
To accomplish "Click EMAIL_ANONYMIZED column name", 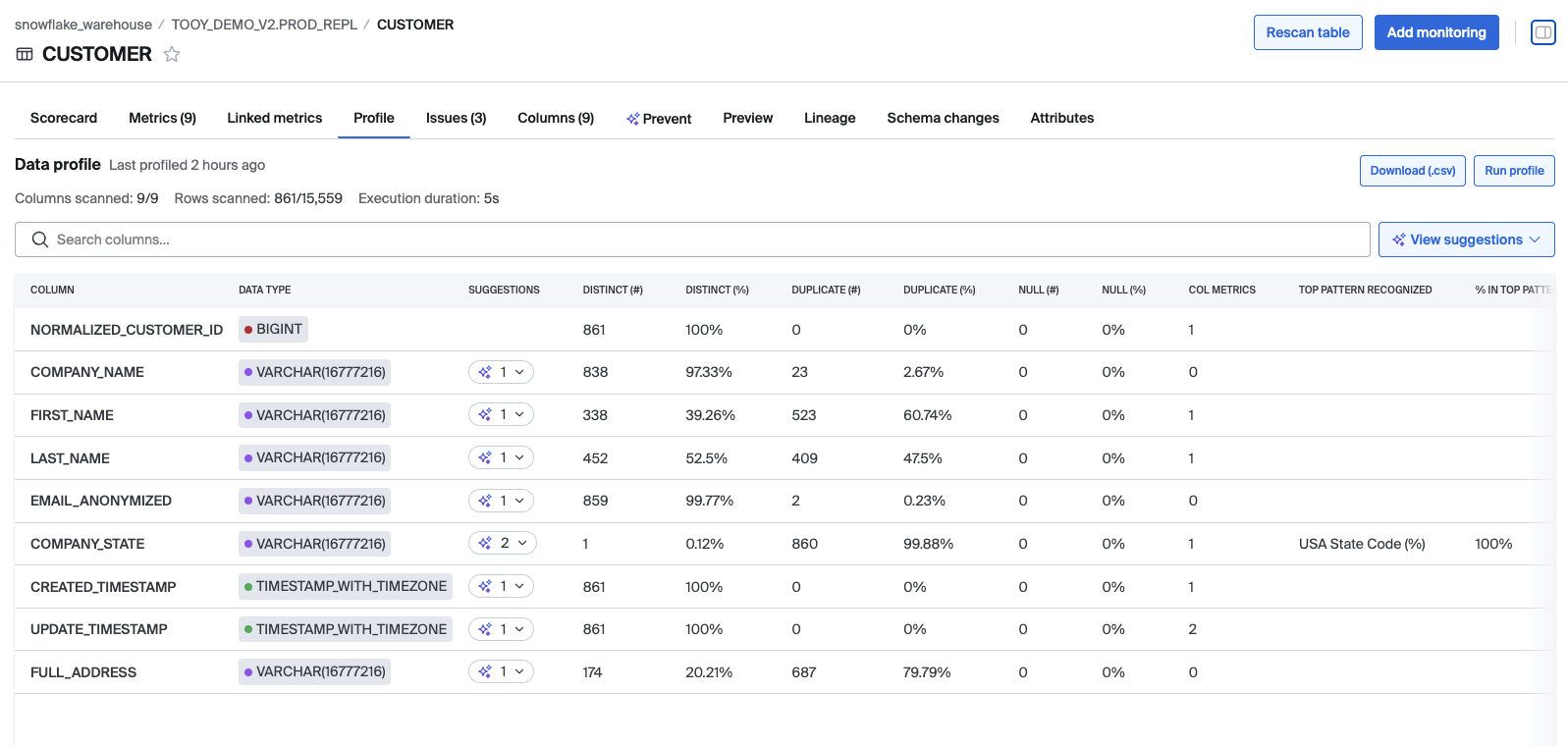I will 101,501.
